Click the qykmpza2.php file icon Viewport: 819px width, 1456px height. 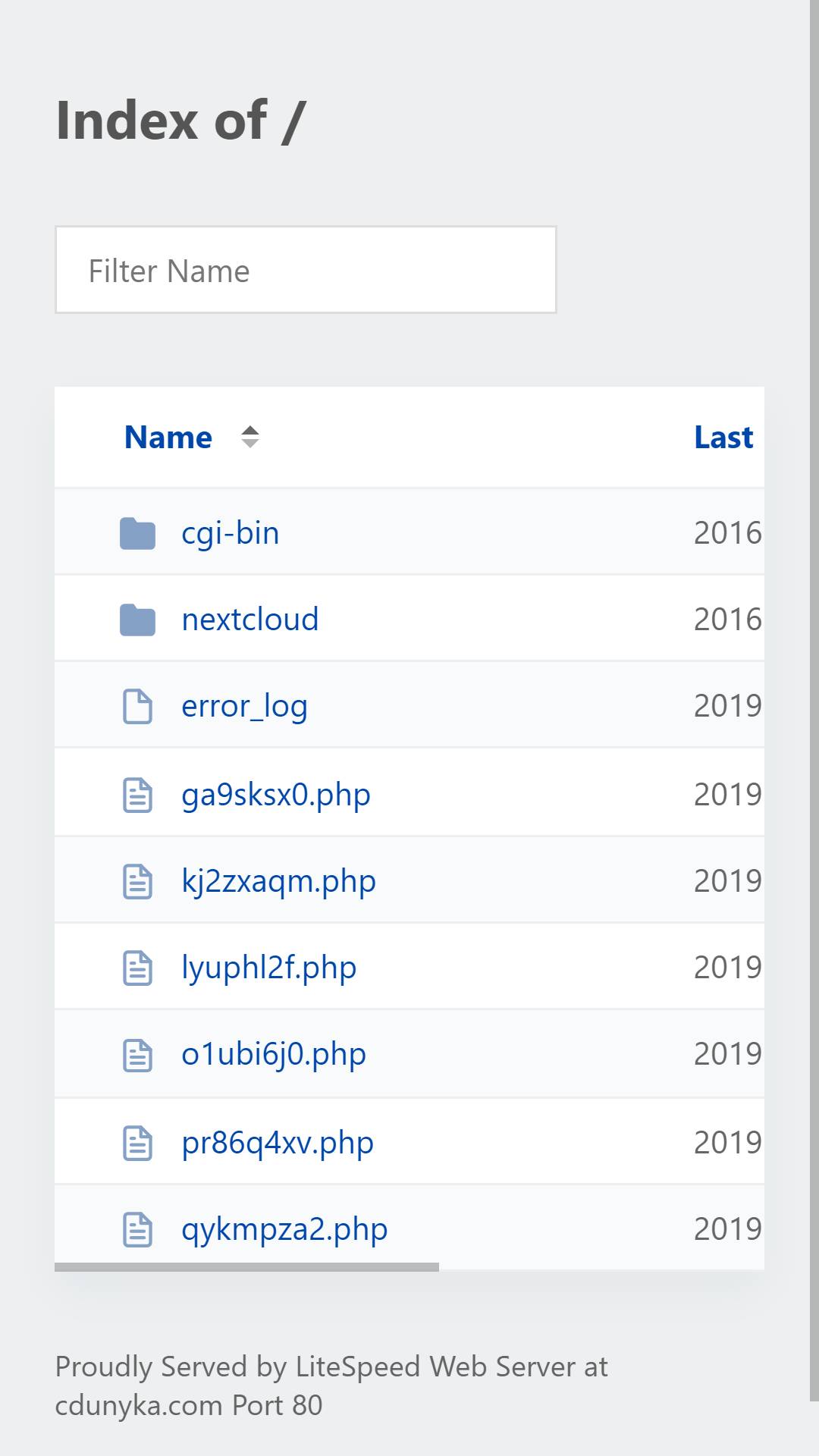(x=137, y=1229)
